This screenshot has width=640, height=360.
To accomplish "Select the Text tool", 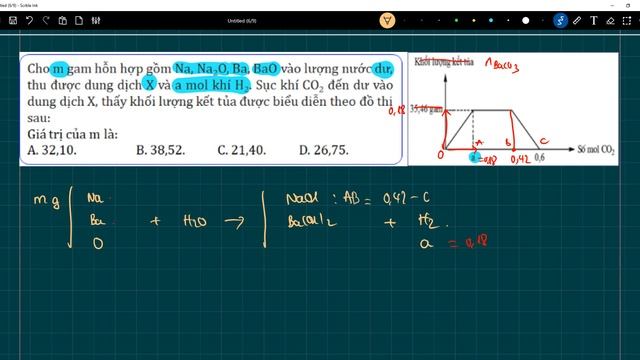I will pos(594,20).
